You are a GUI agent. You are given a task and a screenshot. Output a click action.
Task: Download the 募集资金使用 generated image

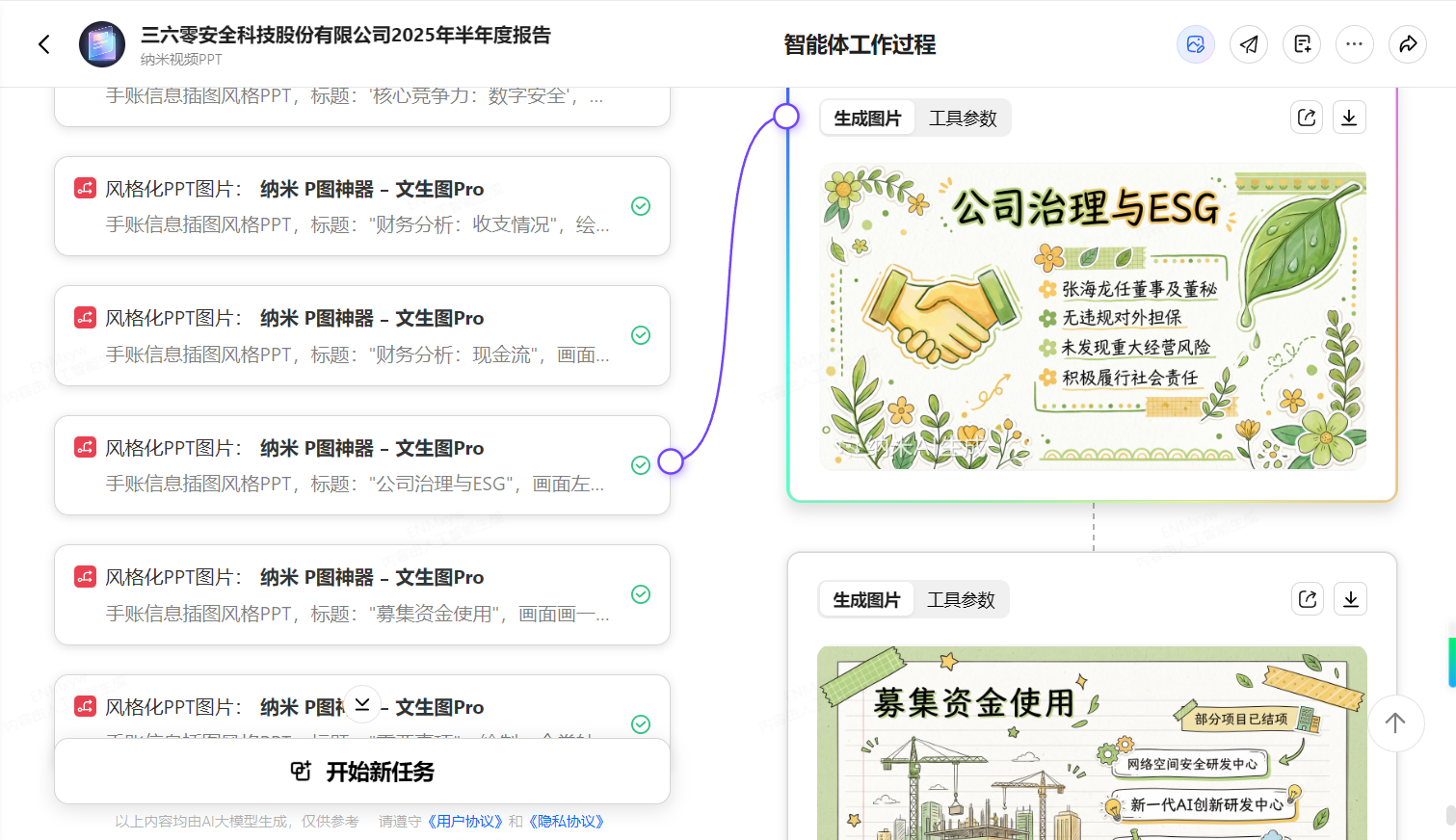[x=1350, y=599]
